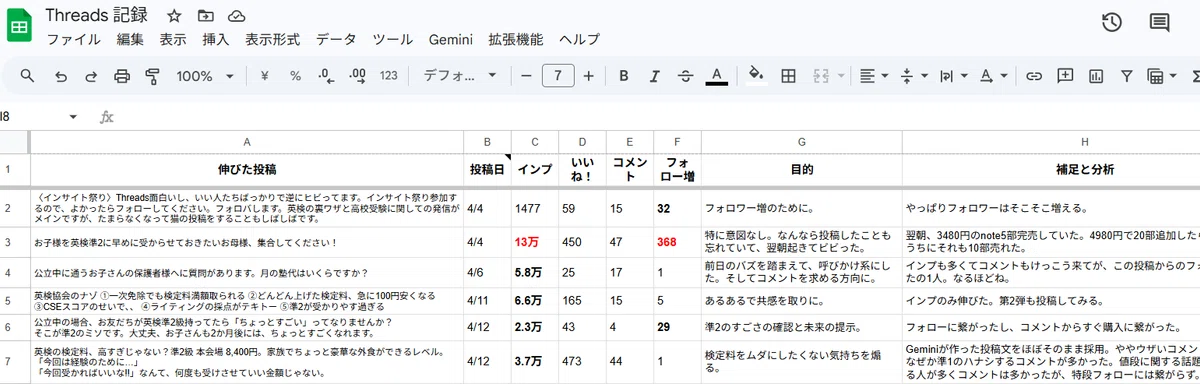Open the text color picker
The image size is (1200, 384).
716,76
